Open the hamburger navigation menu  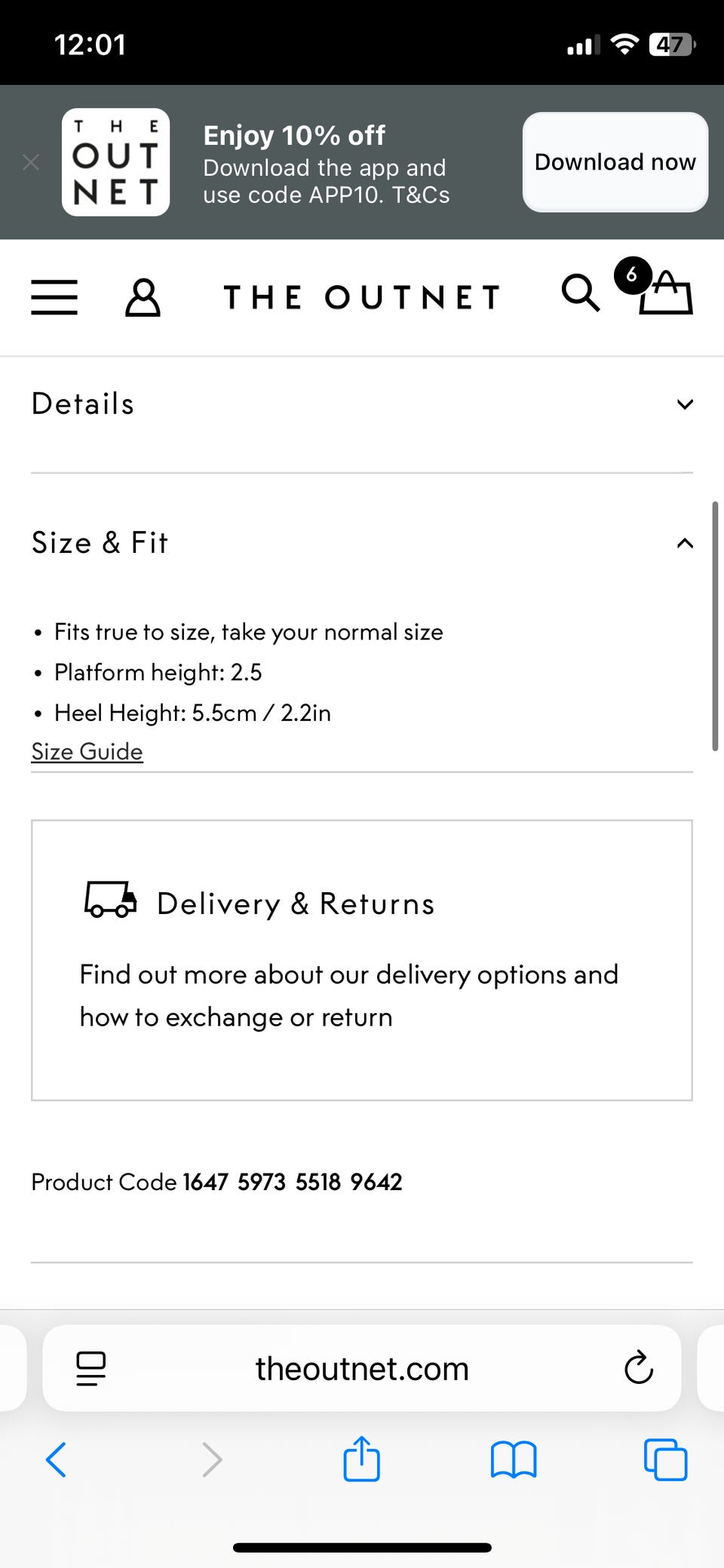tap(54, 297)
